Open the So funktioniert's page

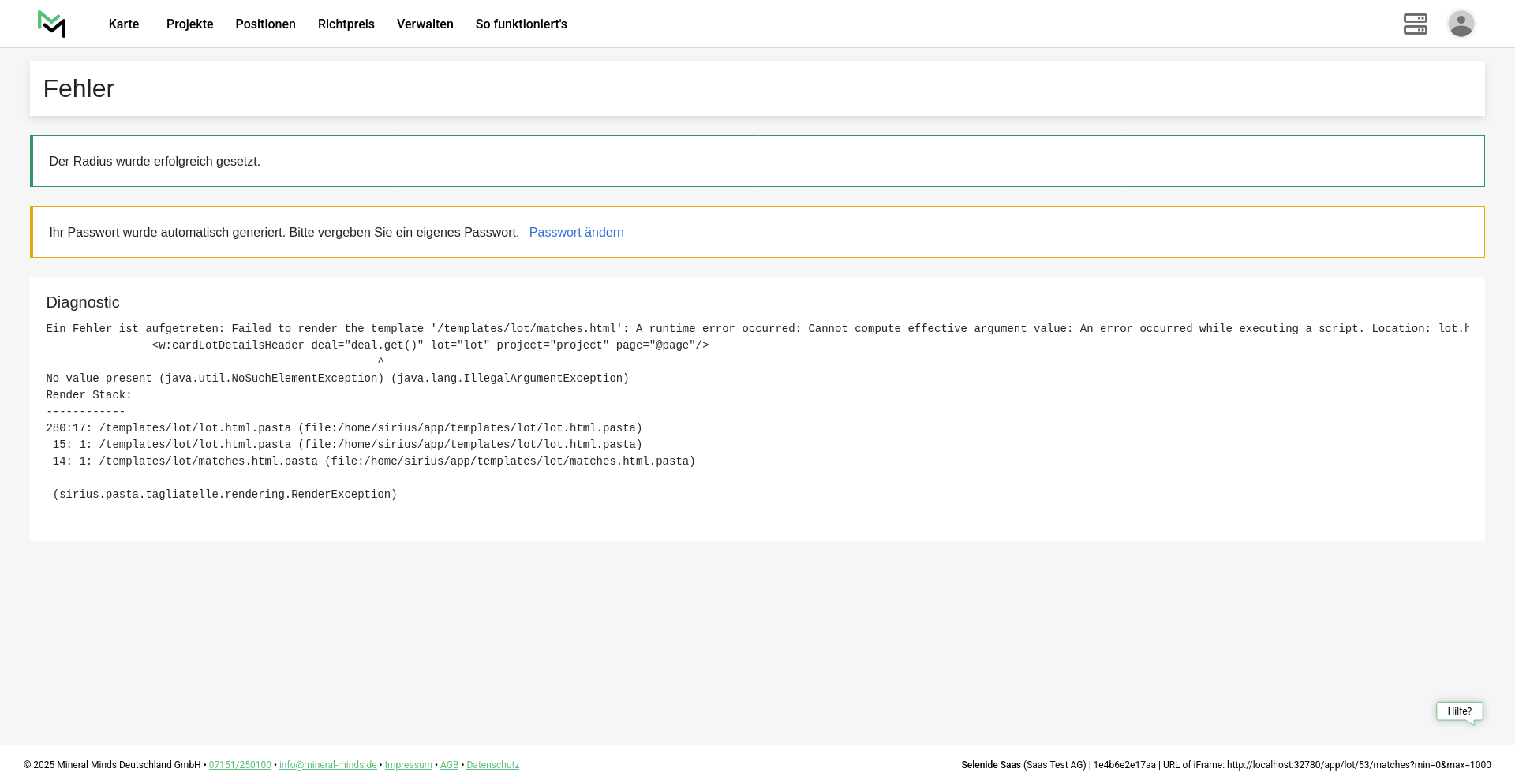[x=521, y=24]
